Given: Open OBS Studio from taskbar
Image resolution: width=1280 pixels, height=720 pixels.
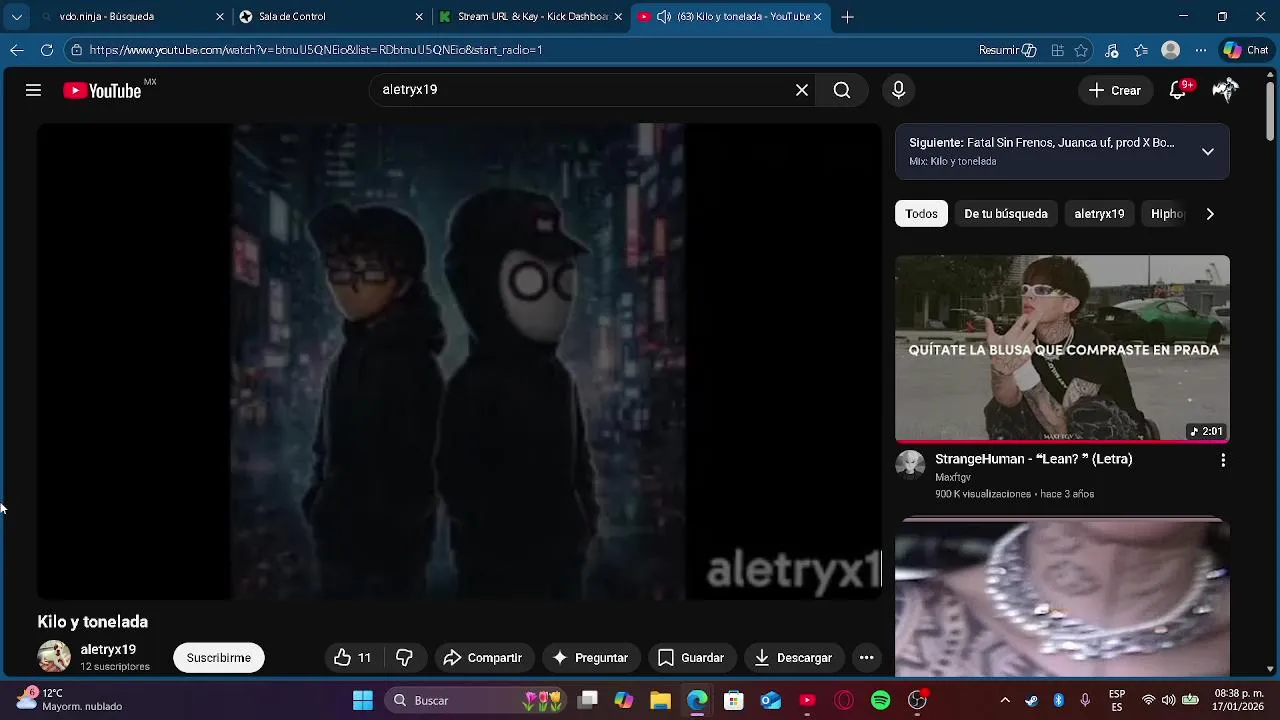Looking at the screenshot, I should pos(917,700).
